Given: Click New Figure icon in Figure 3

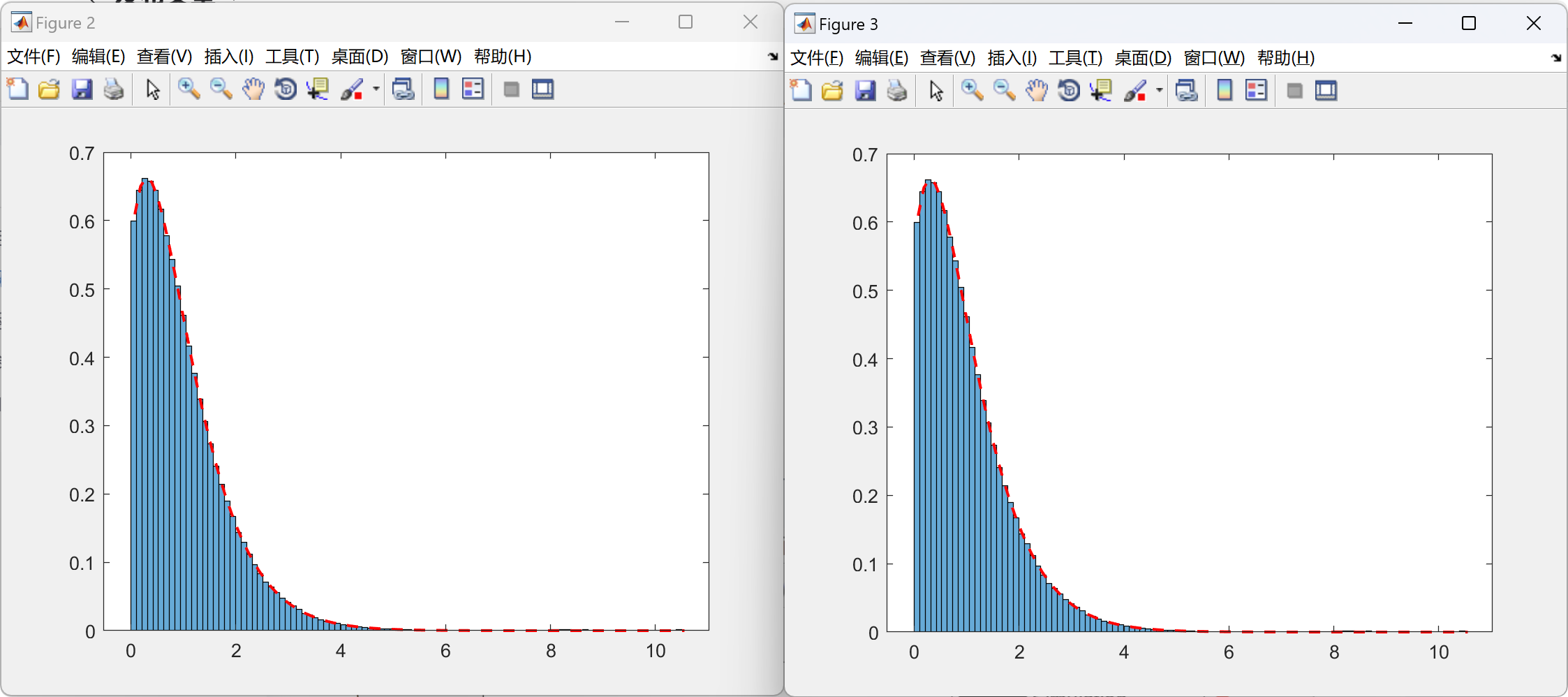Looking at the screenshot, I should pyautogui.click(x=801, y=91).
